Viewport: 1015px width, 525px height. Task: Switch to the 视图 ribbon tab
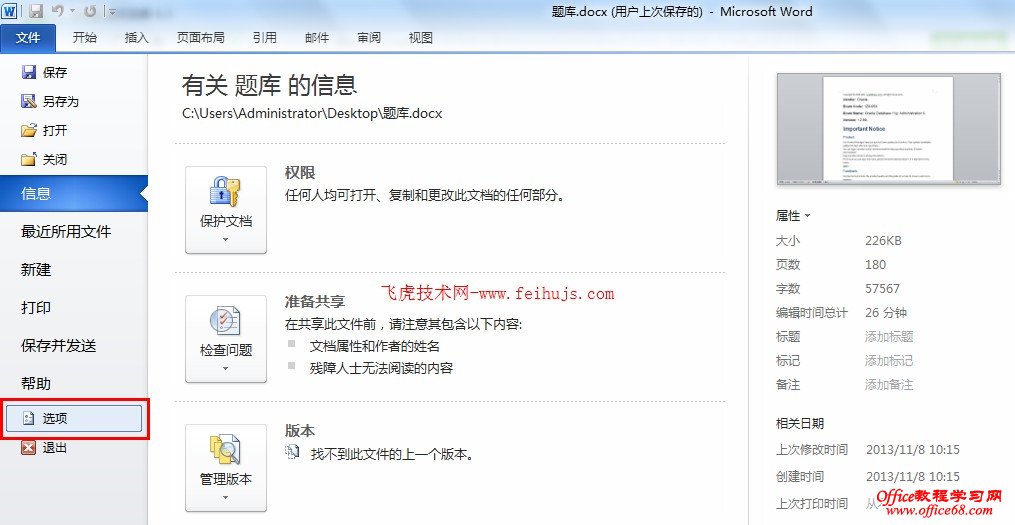pyautogui.click(x=420, y=38)
